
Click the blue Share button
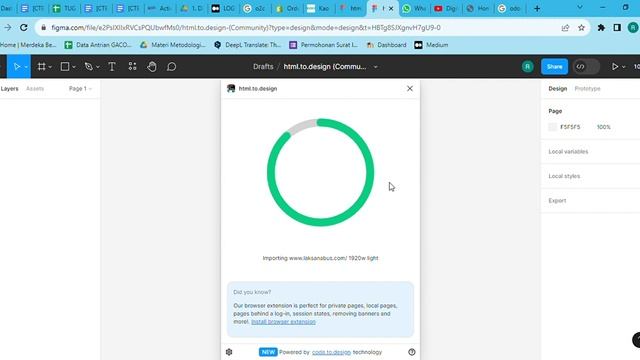tap(554, 67)
